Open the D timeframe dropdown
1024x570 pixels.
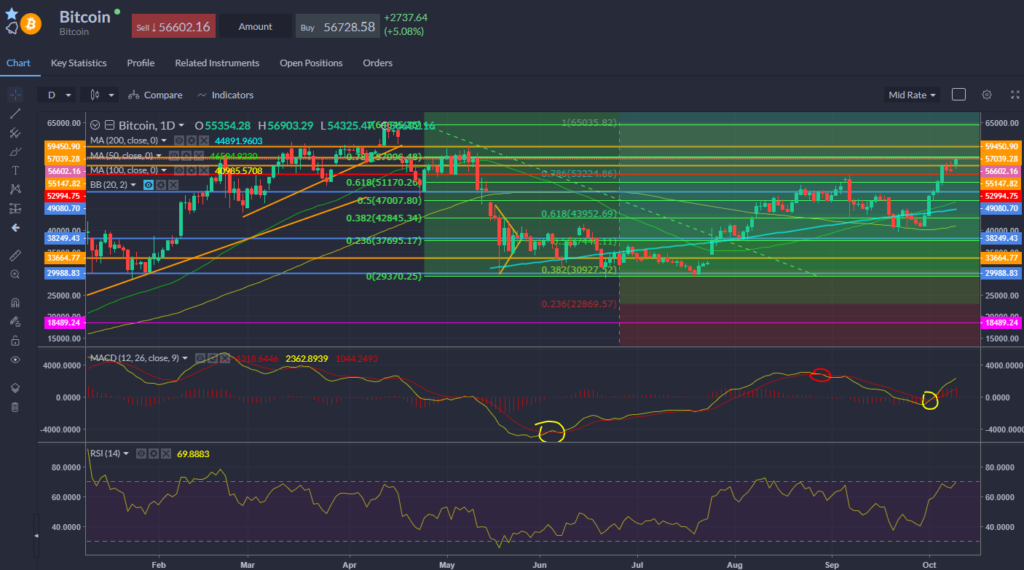(56, 95)
